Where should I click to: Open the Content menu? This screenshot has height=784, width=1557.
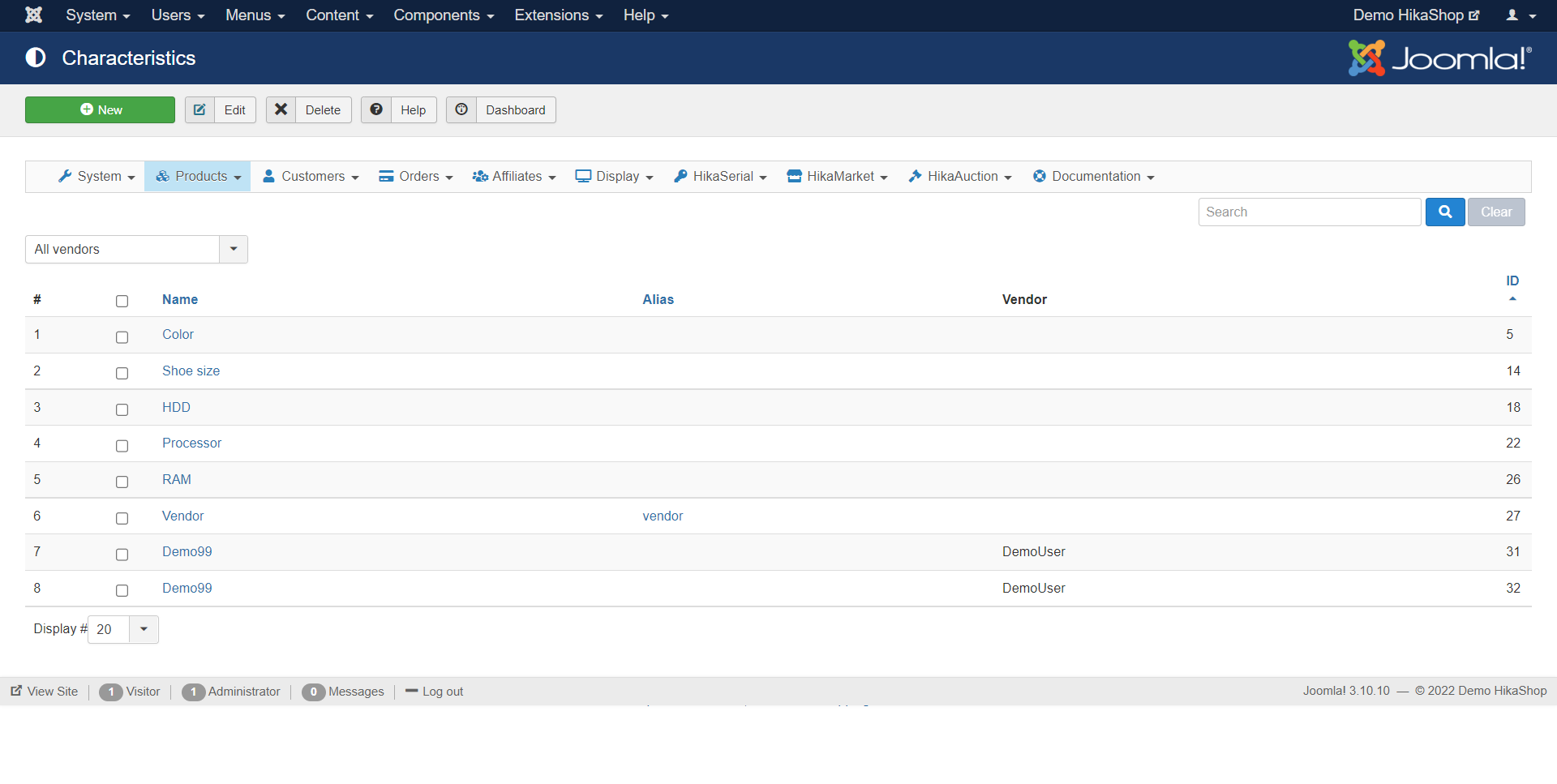pyautogui.click(x=339, y=15)
